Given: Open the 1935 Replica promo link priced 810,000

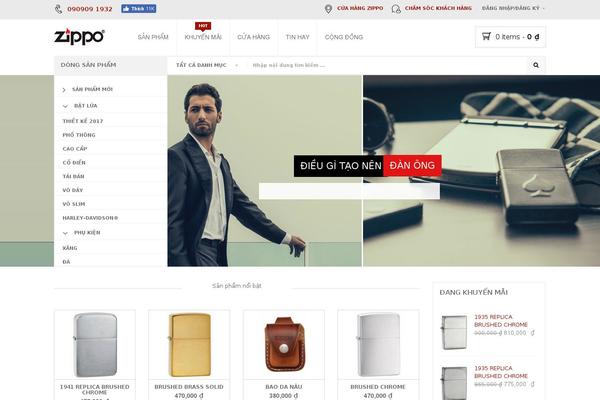Looking at the screenshot, I should (501, 321).
